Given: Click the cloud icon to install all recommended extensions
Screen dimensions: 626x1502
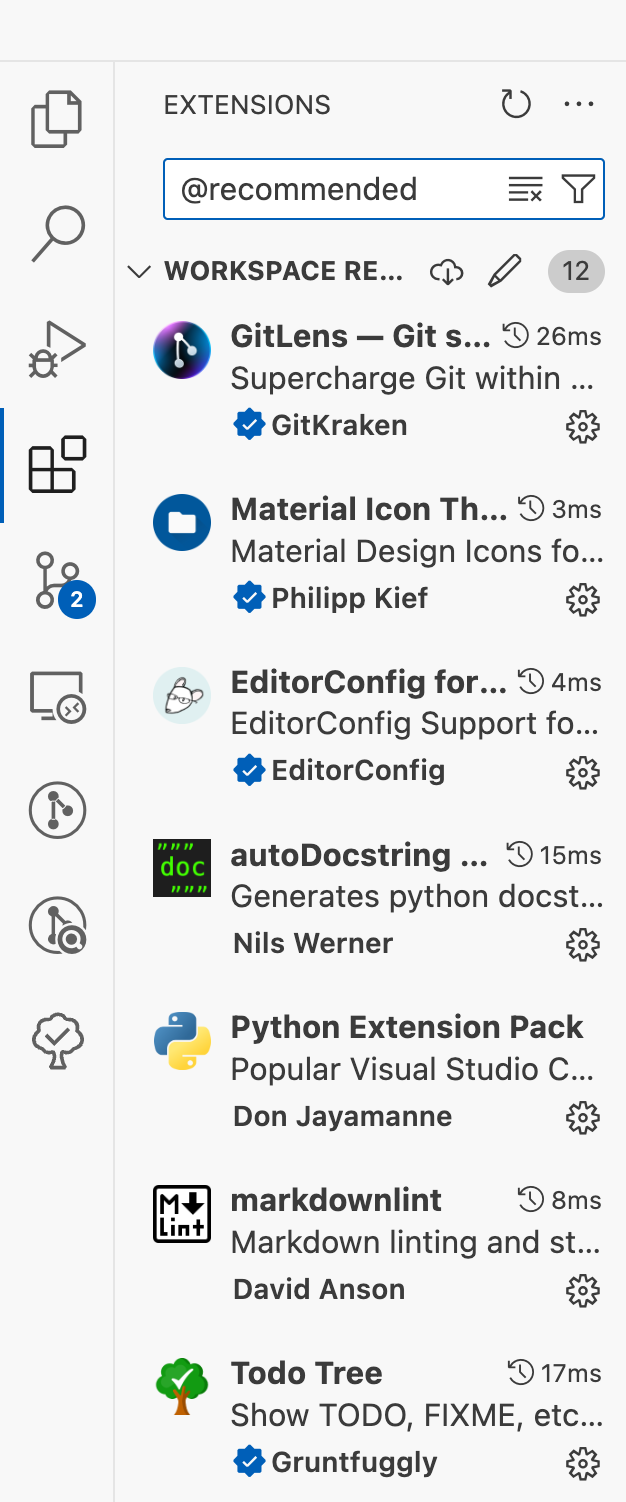Looking at the screenshot, I should [x=447, y=271].
